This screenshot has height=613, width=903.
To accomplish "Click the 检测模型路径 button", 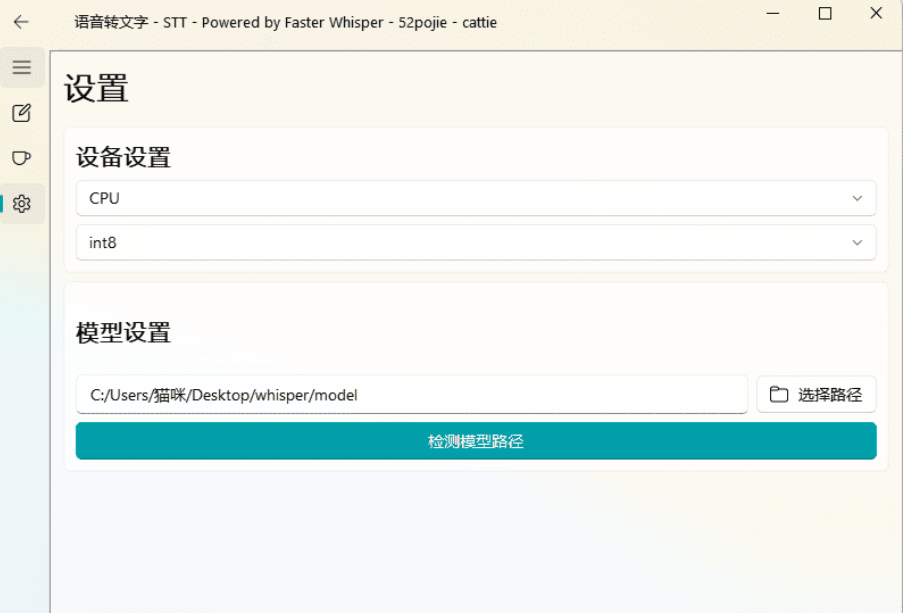I will click(x=476, y=441).
